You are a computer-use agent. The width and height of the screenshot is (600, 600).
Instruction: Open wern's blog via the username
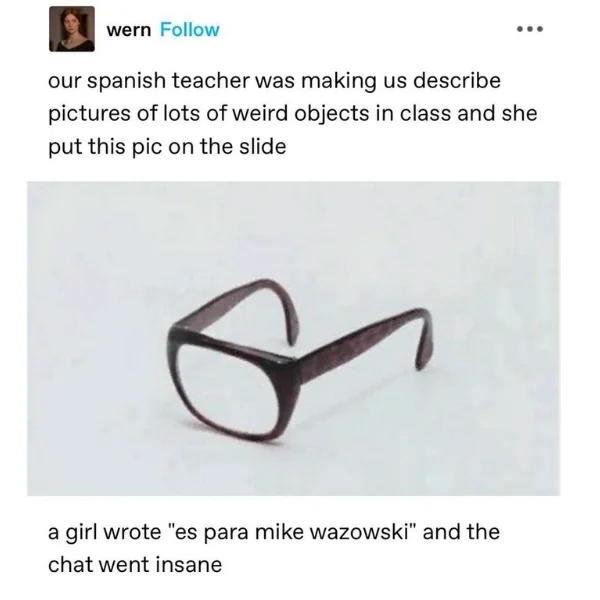pos(129,31)
